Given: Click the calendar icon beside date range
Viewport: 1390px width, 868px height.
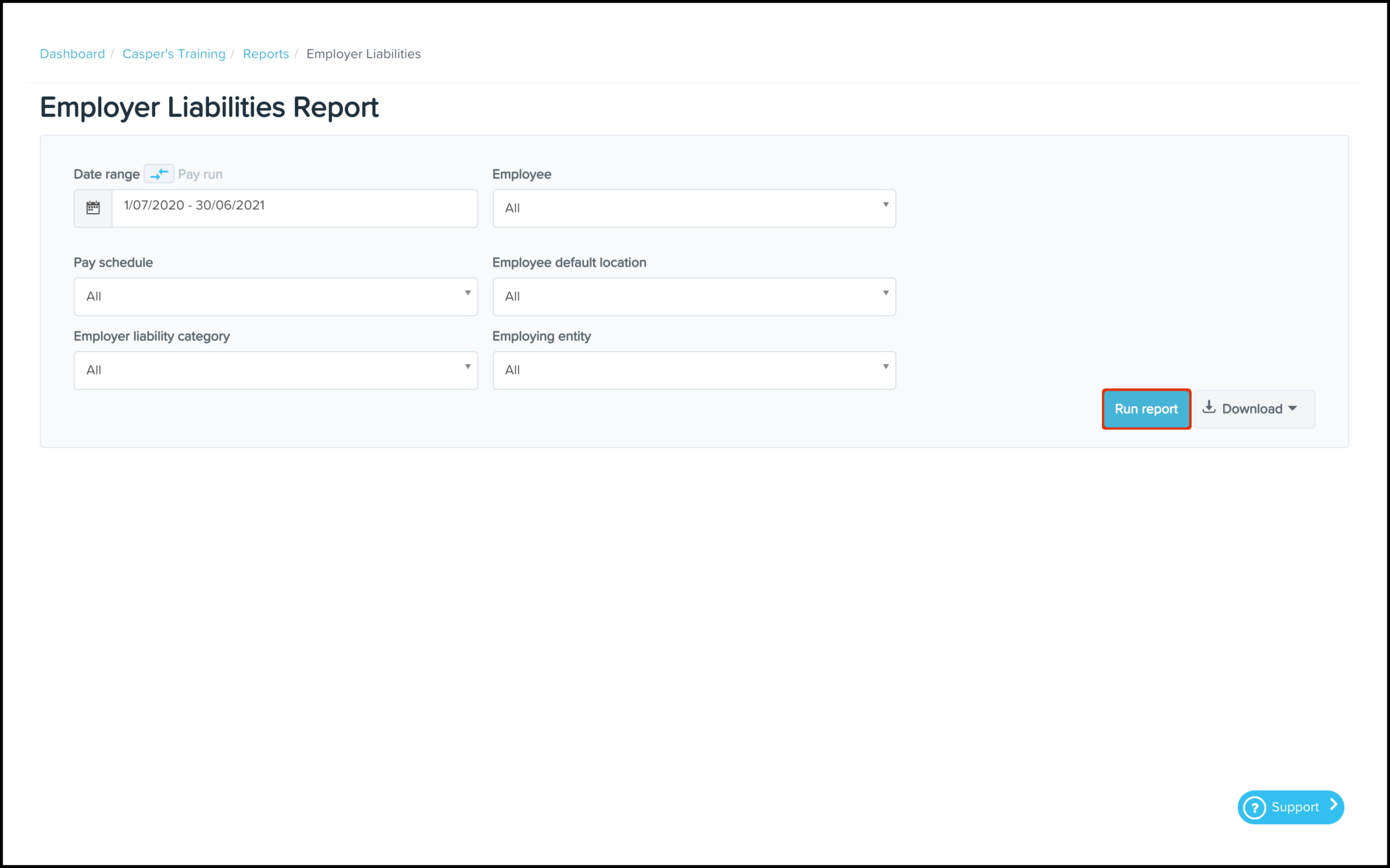Looking at the screenshot, I should click(93, 208).
